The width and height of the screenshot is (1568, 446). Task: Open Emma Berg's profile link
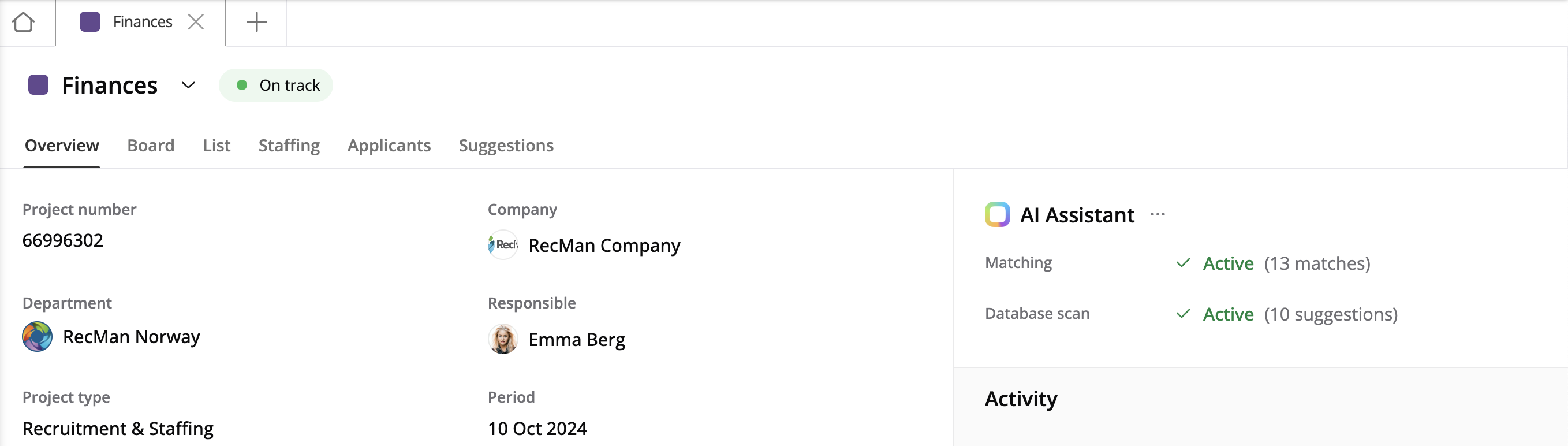click(576, 339)
